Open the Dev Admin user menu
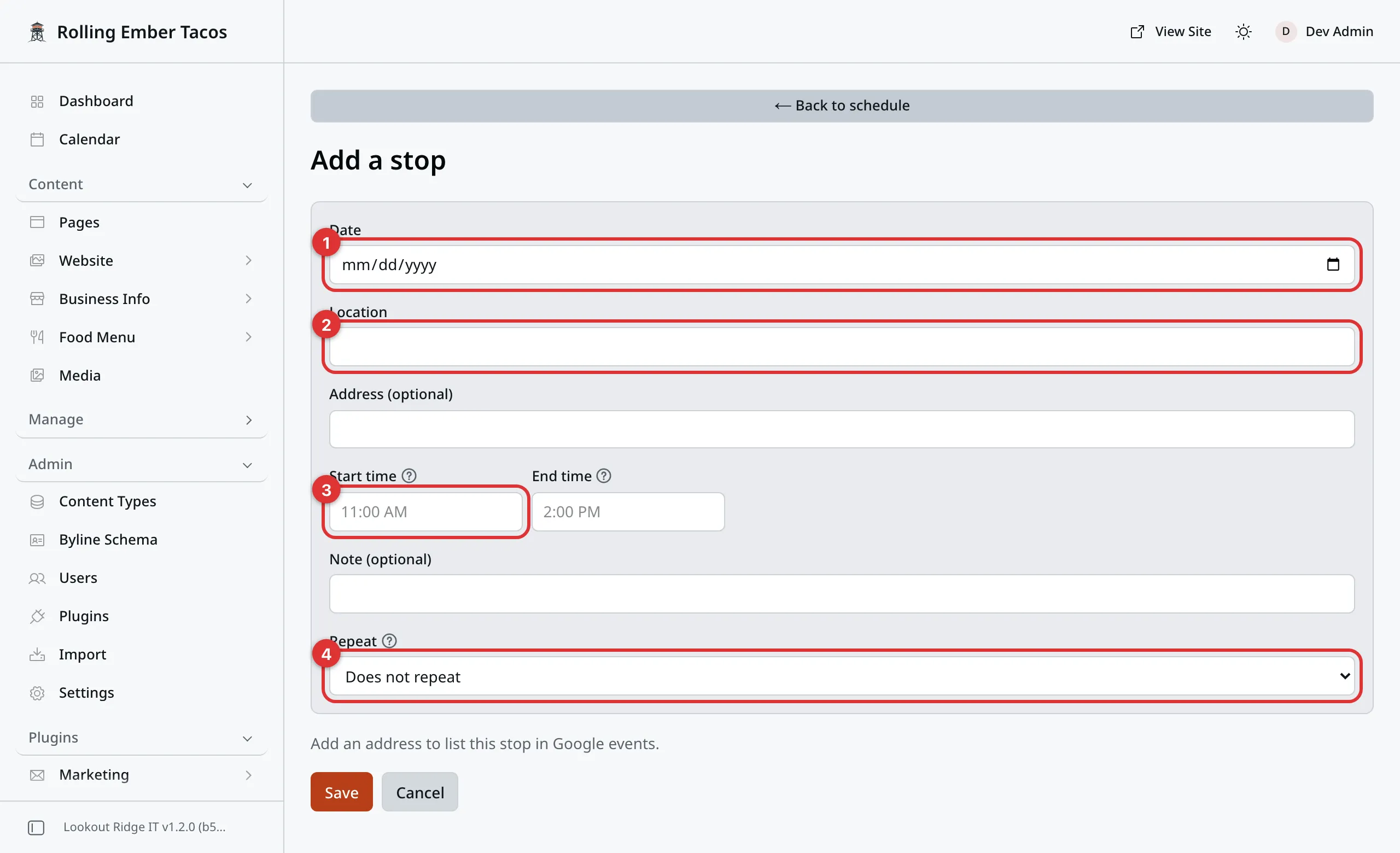Viewport: 1400px width, 853px height. click(x=1324, y=32)
